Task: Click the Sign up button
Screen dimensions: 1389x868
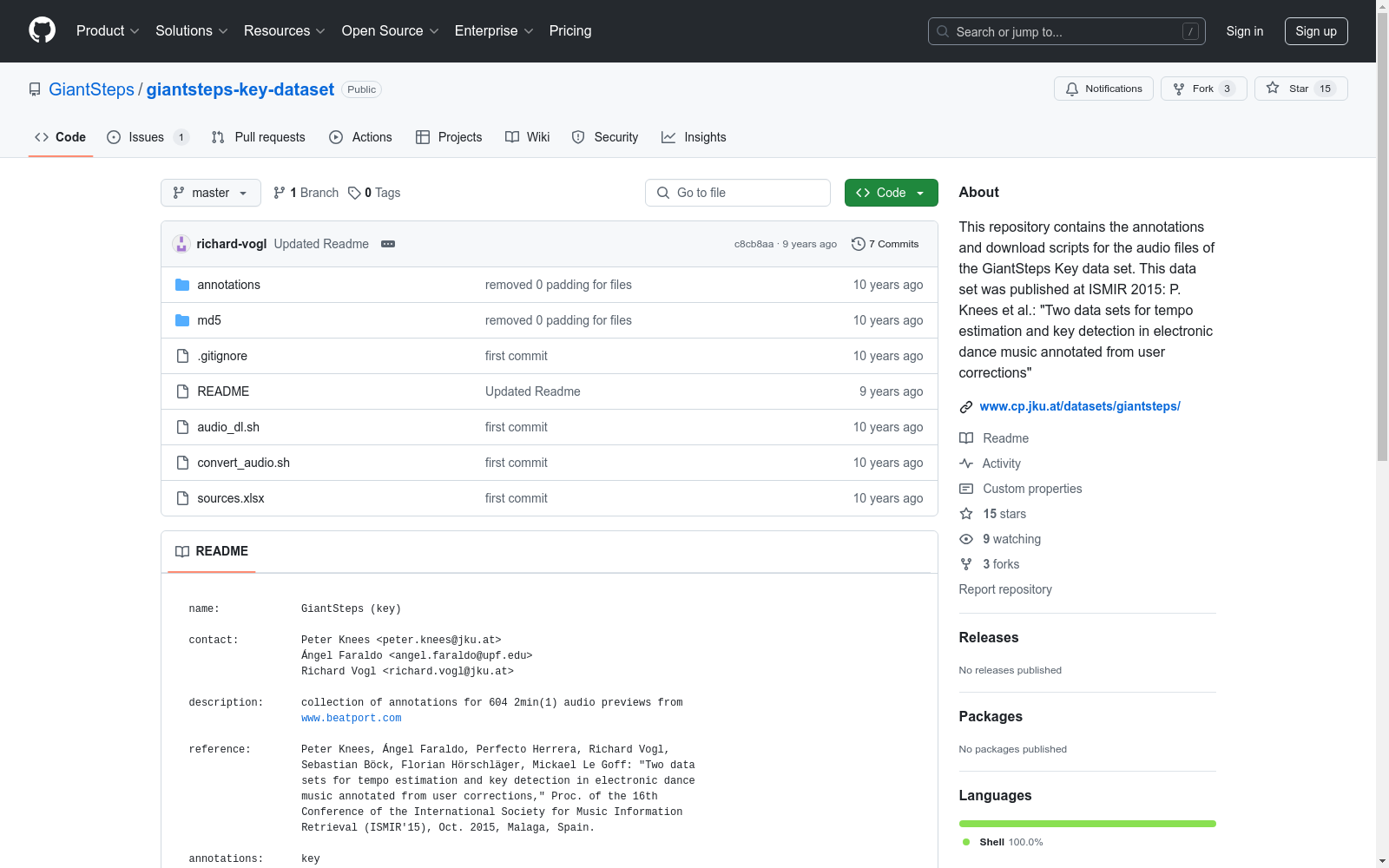Action: coord(1316,31)
